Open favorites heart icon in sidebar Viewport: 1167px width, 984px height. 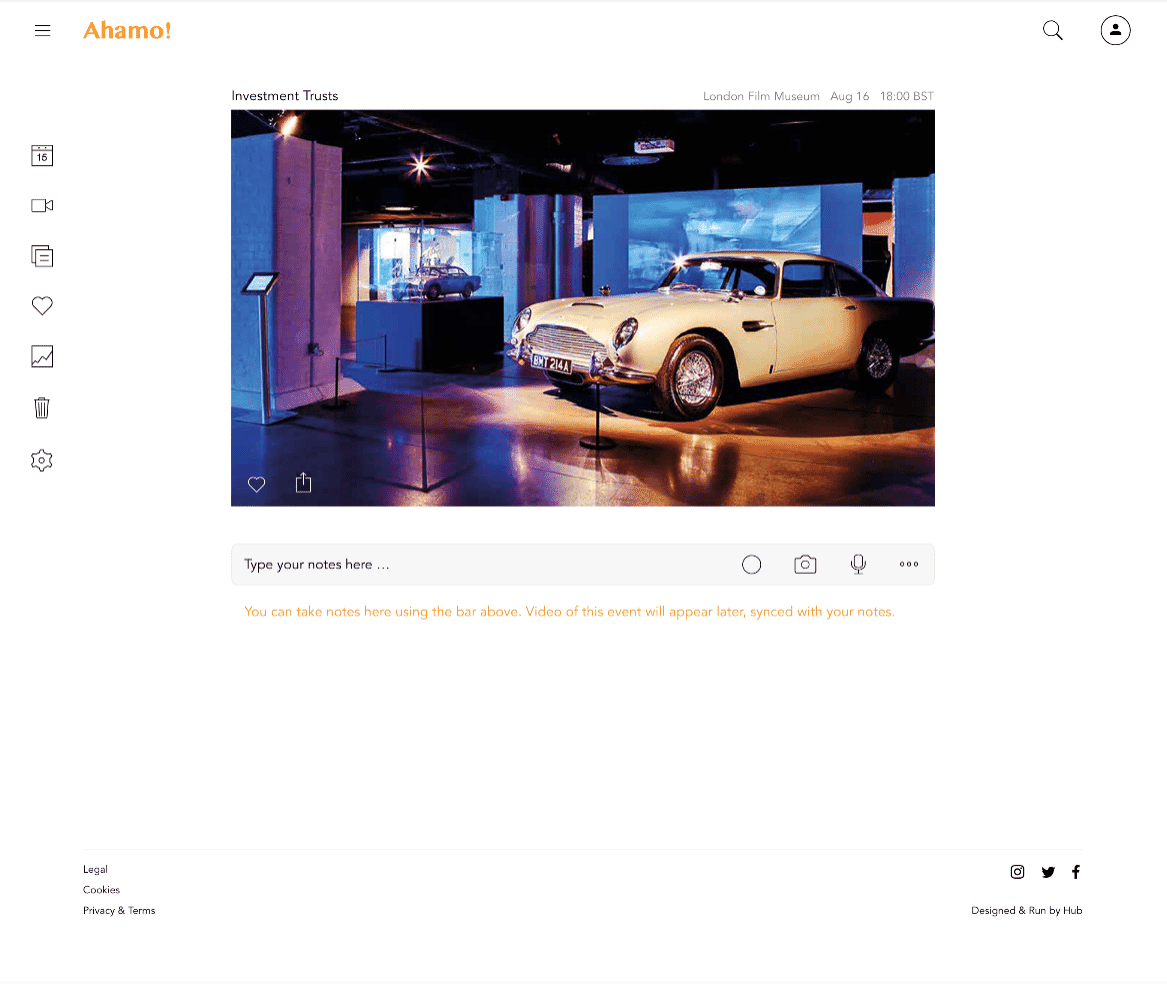[42, 306]
